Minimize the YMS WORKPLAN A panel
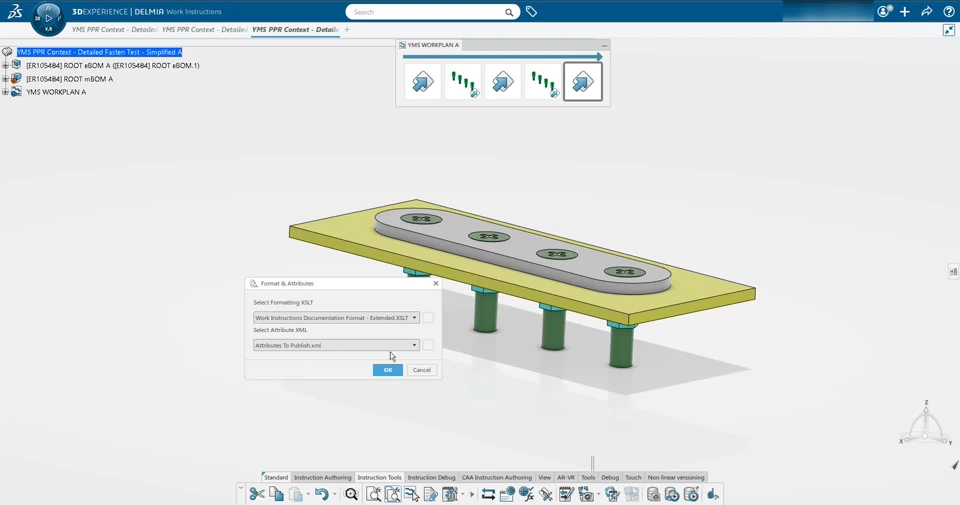The height and width of the screenshot is (505, 960). pyautogui.click(x=604, y=45)
